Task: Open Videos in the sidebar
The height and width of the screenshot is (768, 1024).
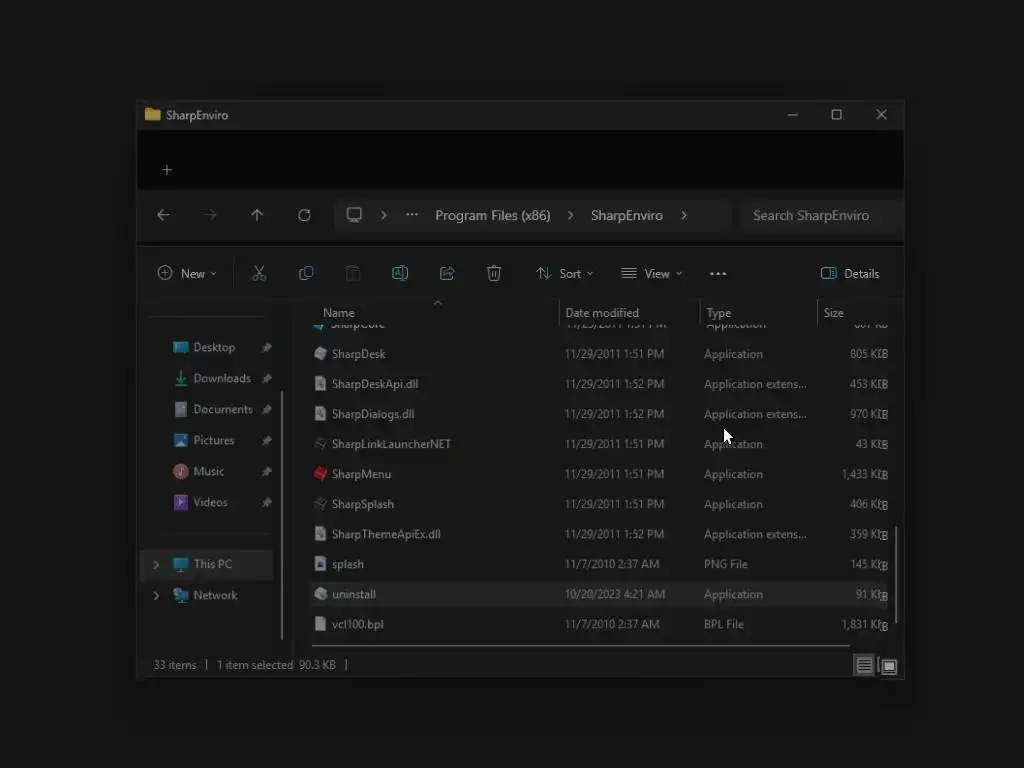Action: pos(210,502)
